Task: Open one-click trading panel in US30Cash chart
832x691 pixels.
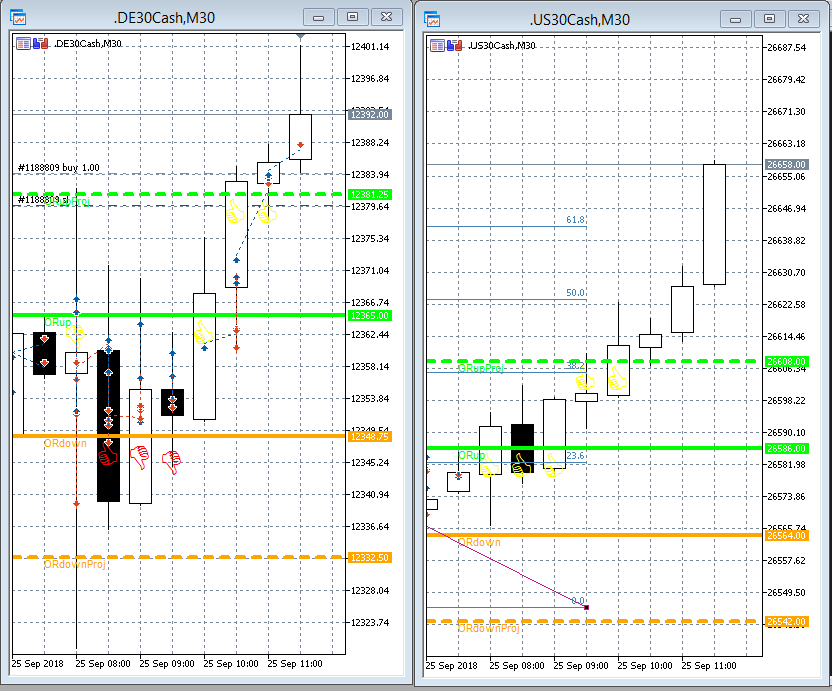Action: click(455, 46)
